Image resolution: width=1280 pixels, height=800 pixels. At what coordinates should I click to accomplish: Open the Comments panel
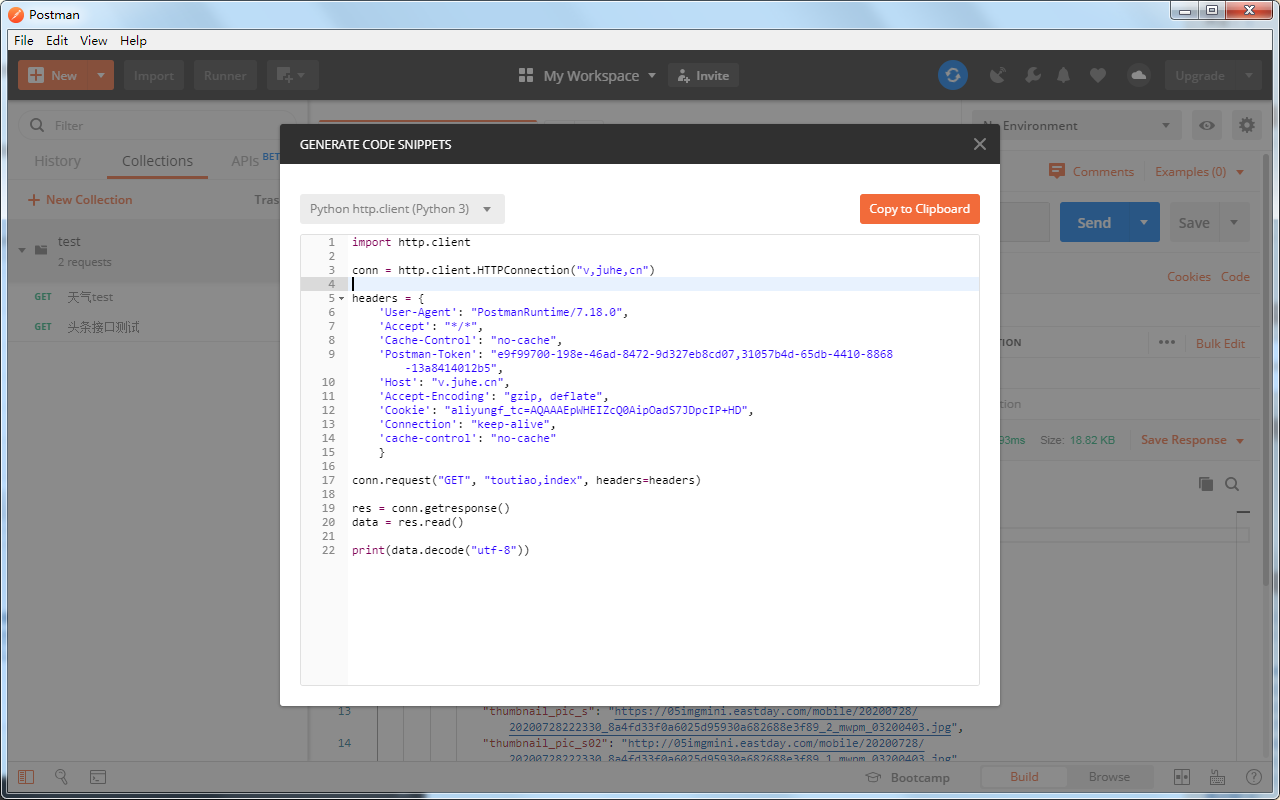1091,172
